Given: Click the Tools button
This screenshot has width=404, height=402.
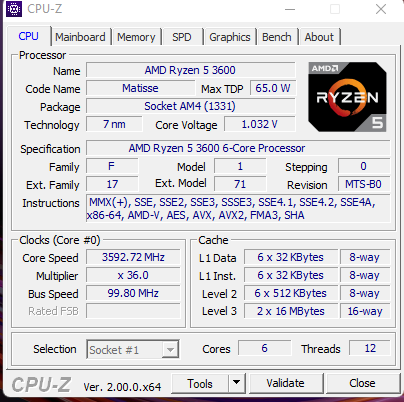Looking at the screenshot, I should click(200, 383).
